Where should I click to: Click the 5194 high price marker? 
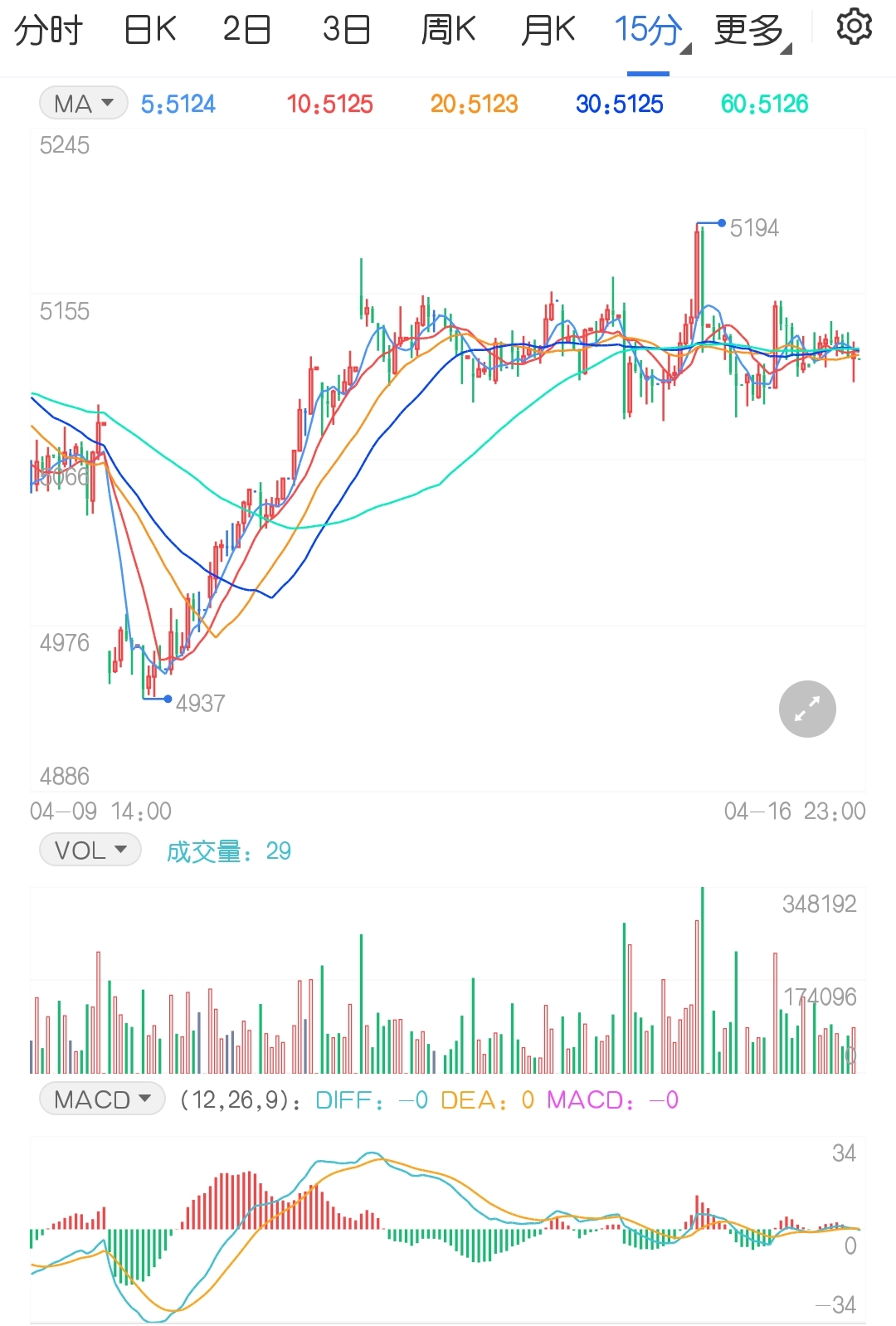coord(753,228)
